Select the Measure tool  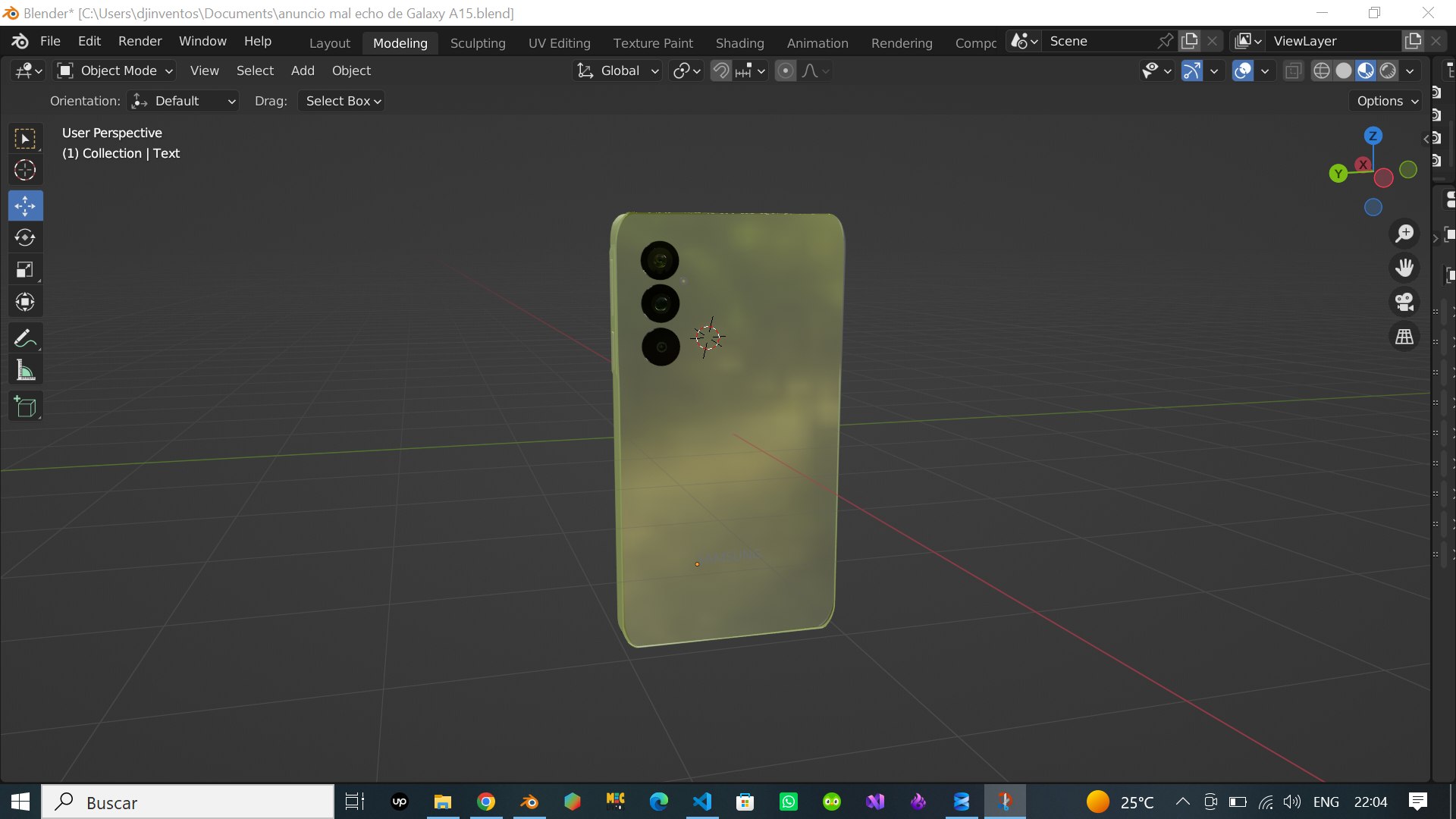coord(25,371)
